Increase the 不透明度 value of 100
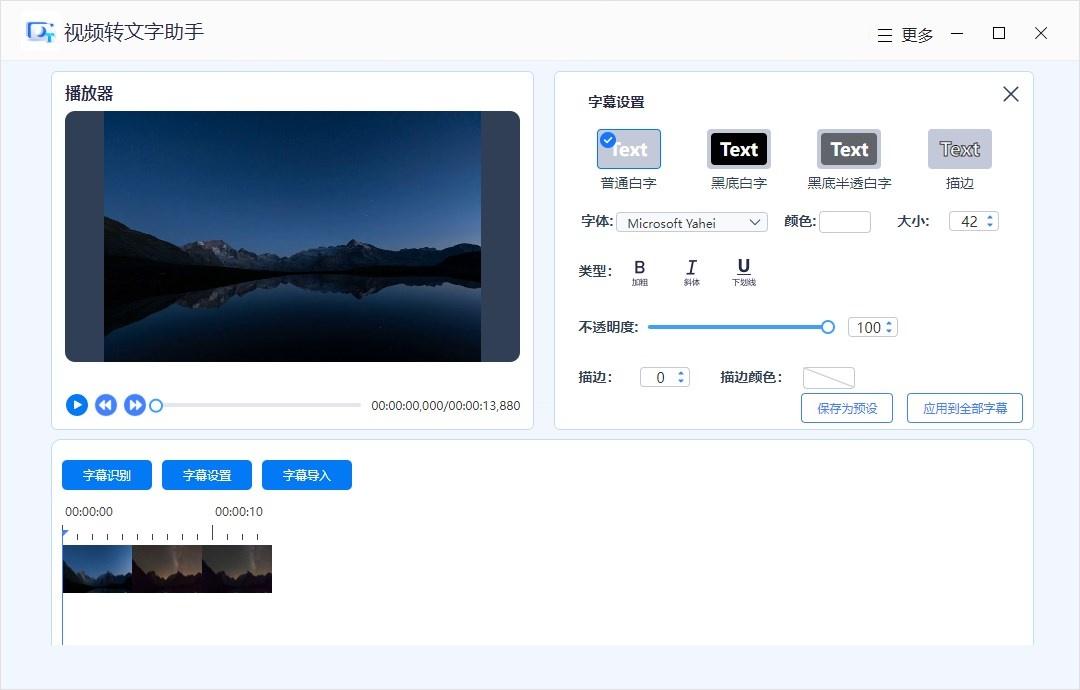 tap(889, 323)
